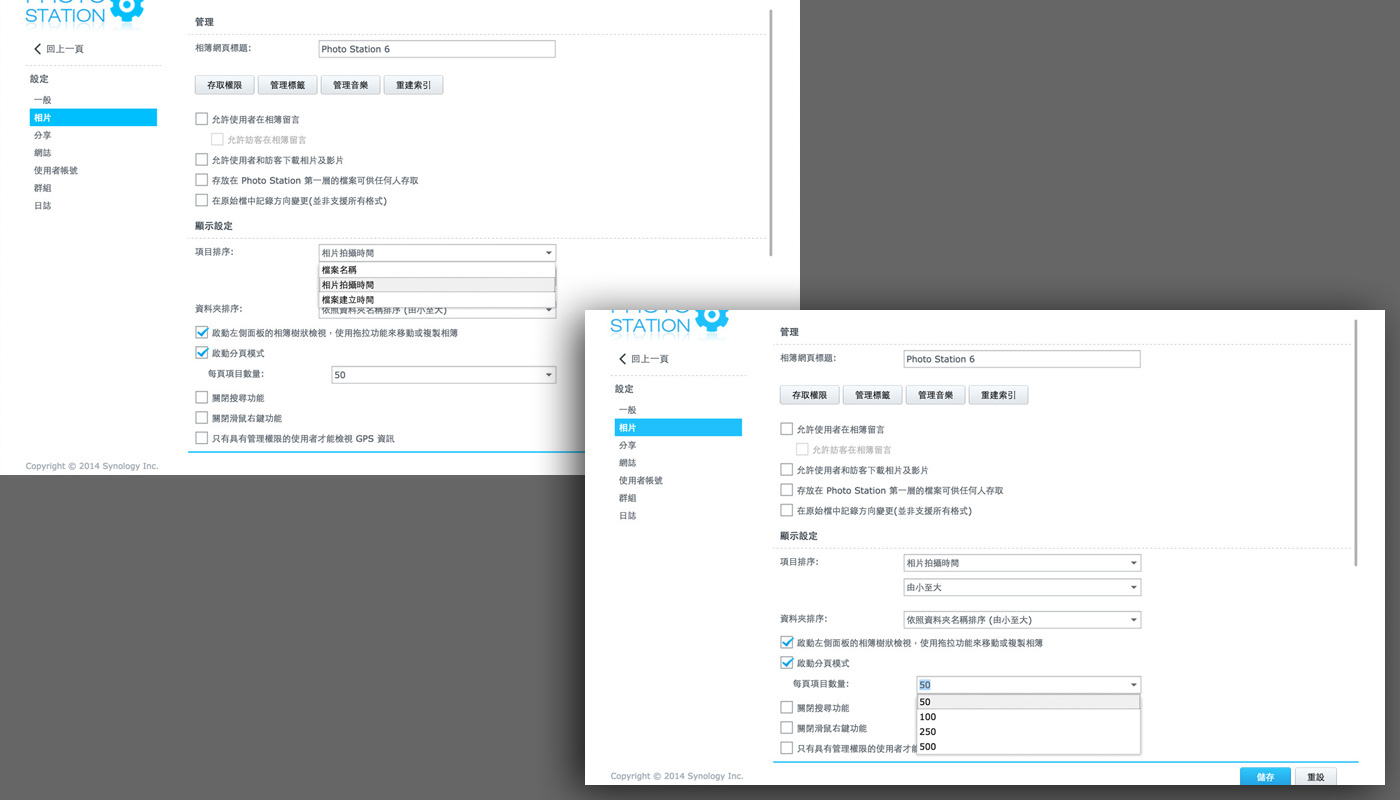This screenshot has height=800, width=1400.
Task: Open 一般 settings in the back window sidebar
Action: pos(42,100)
